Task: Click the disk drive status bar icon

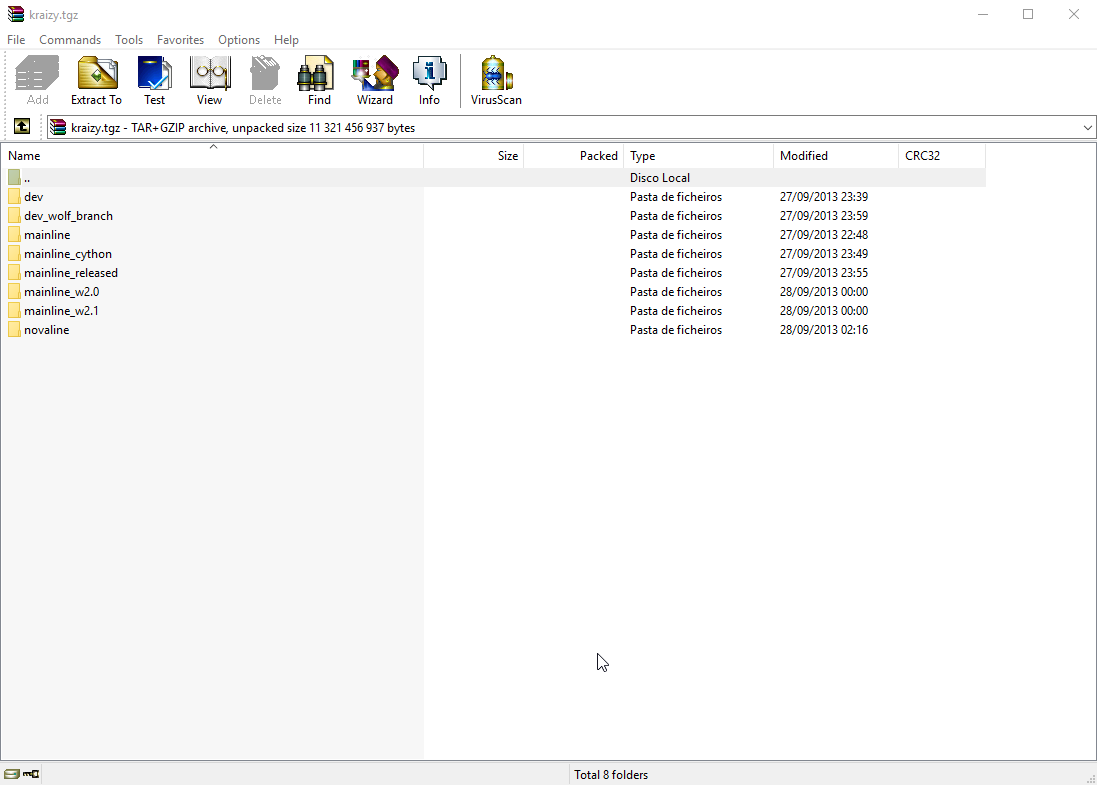Action: coord(11,774)
